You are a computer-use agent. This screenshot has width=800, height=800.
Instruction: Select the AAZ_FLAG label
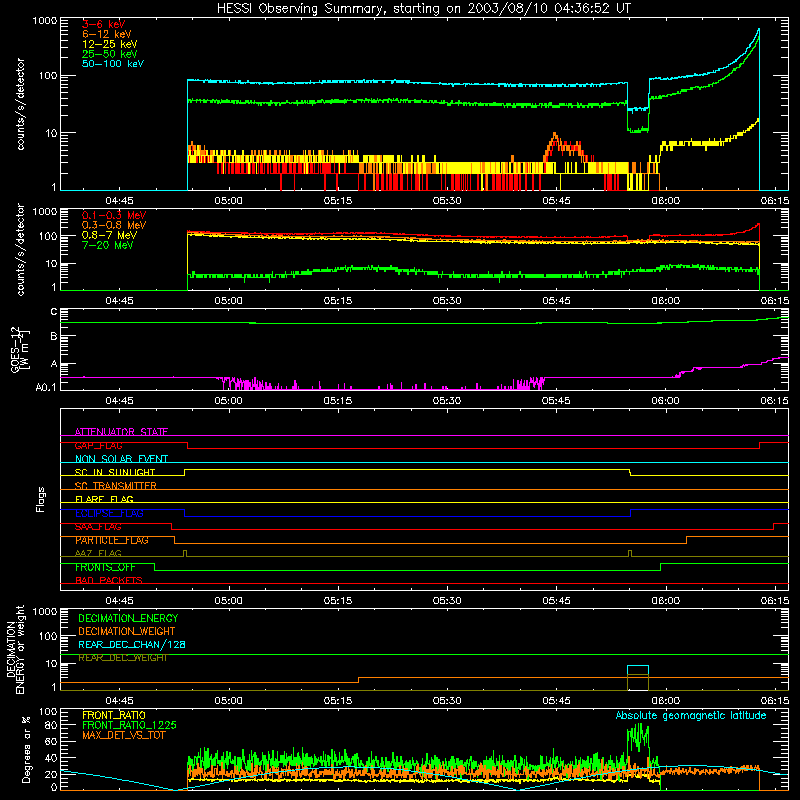(98, 553)
